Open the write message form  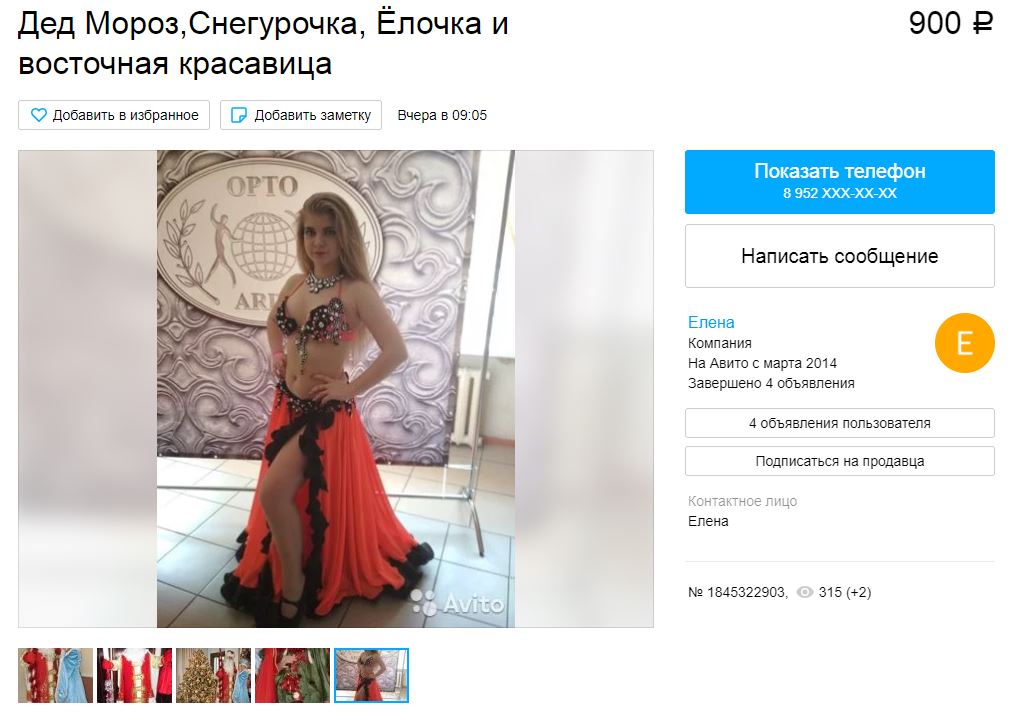point(839,256)
